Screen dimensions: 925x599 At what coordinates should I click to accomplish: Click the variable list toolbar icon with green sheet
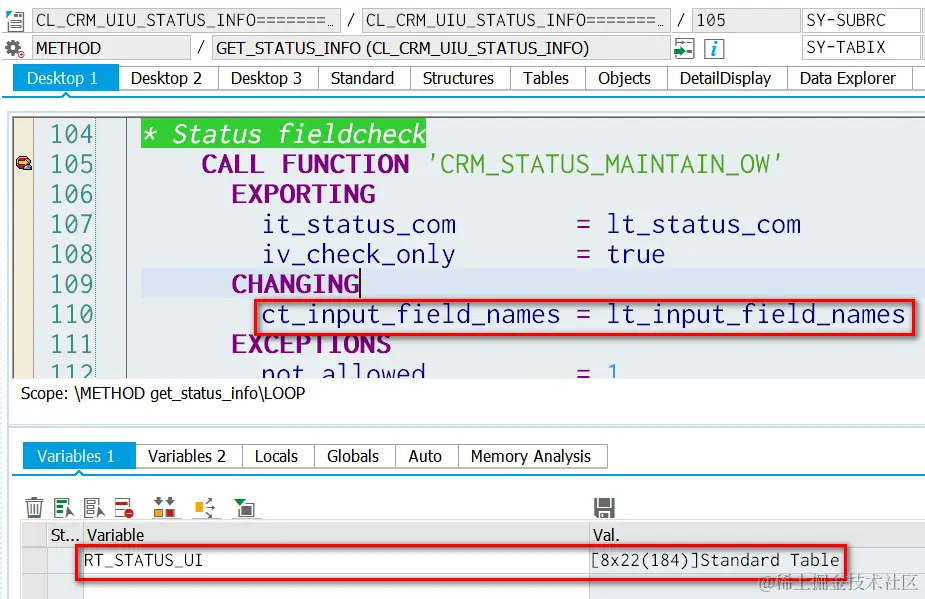[x=63, y=508]
